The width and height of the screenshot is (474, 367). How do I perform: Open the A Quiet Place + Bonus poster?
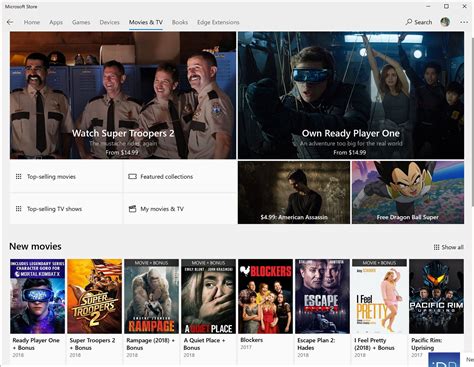[208, 296]
